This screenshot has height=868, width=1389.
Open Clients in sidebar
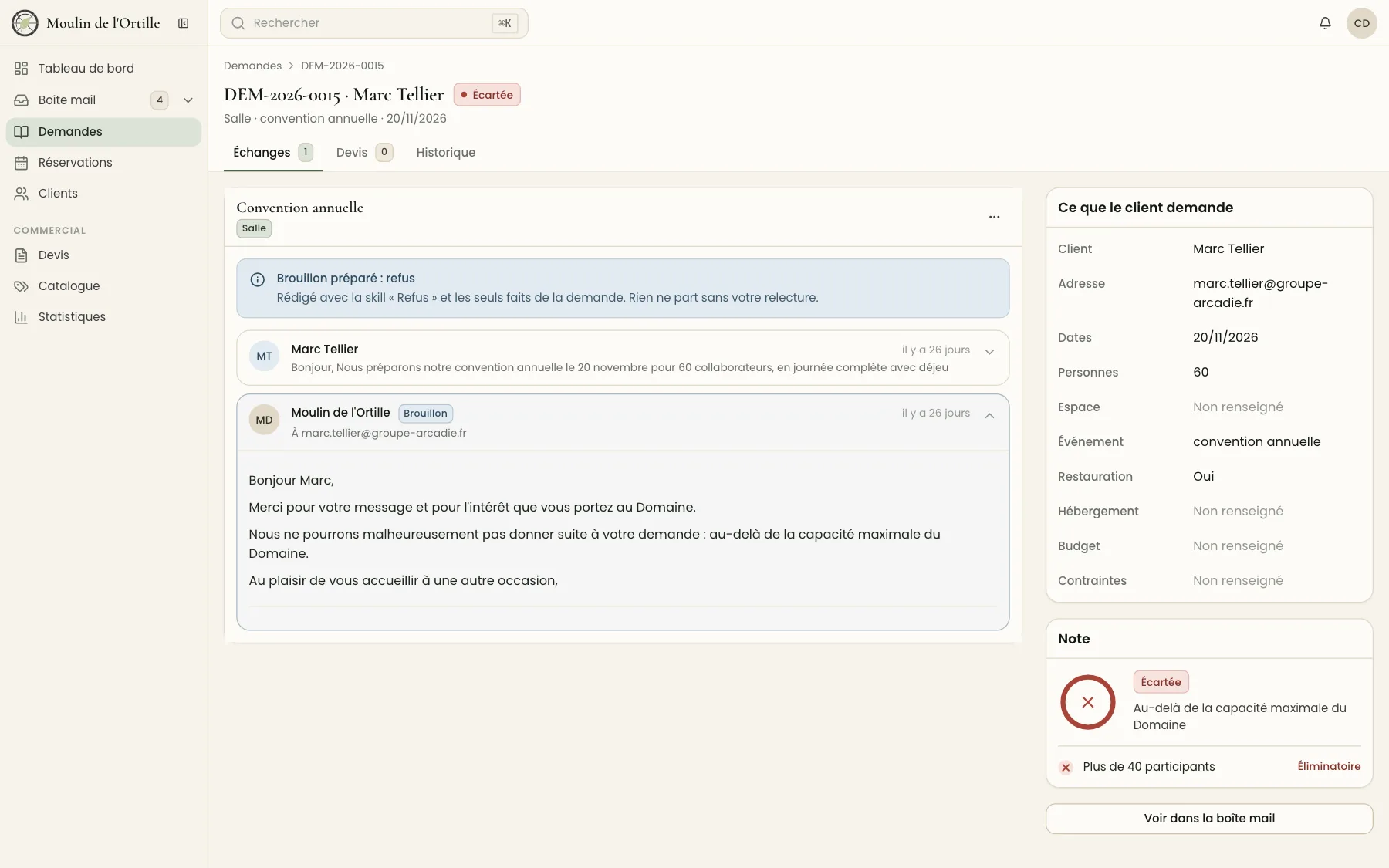coord(103,193)
